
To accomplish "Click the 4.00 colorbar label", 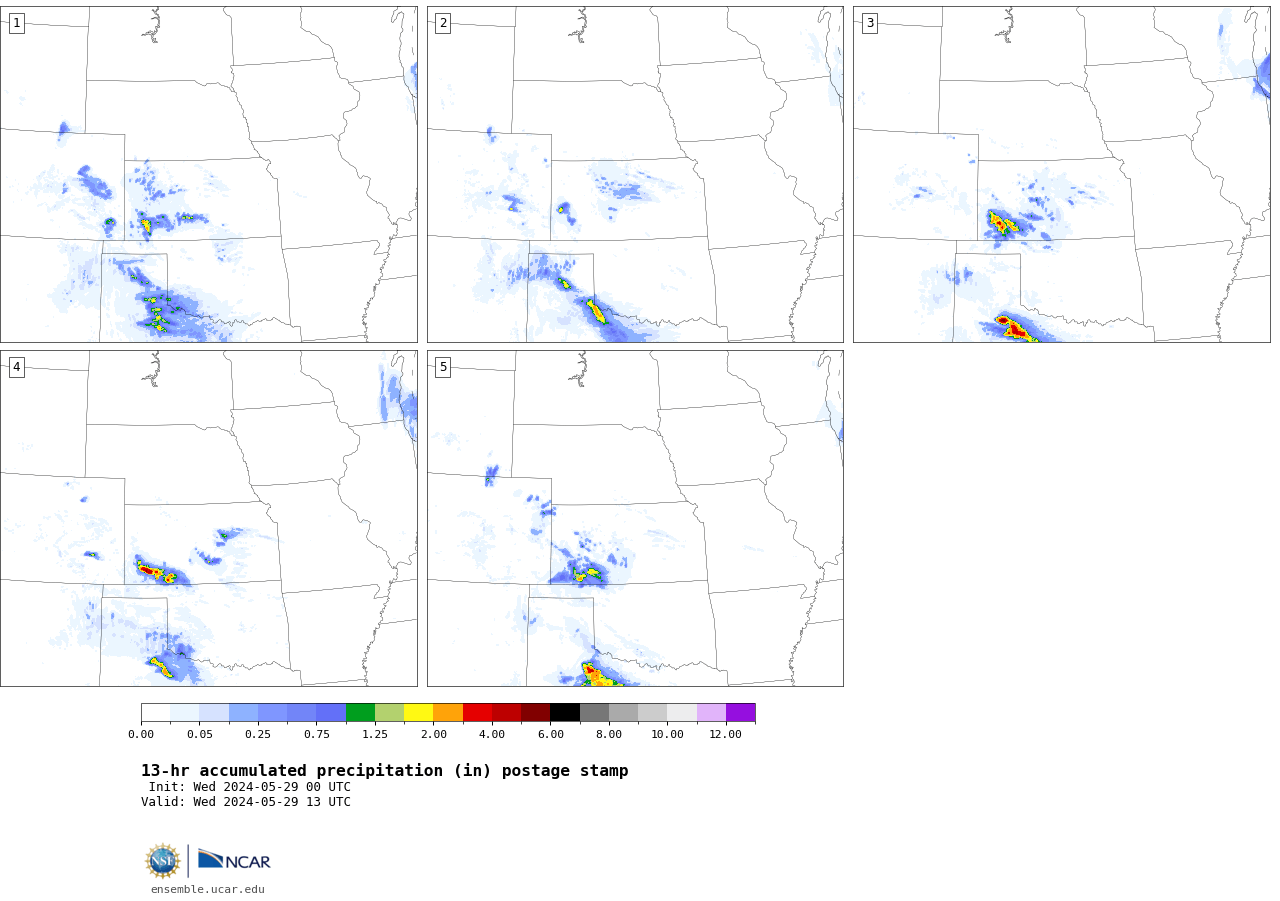I will pos(492,734).
